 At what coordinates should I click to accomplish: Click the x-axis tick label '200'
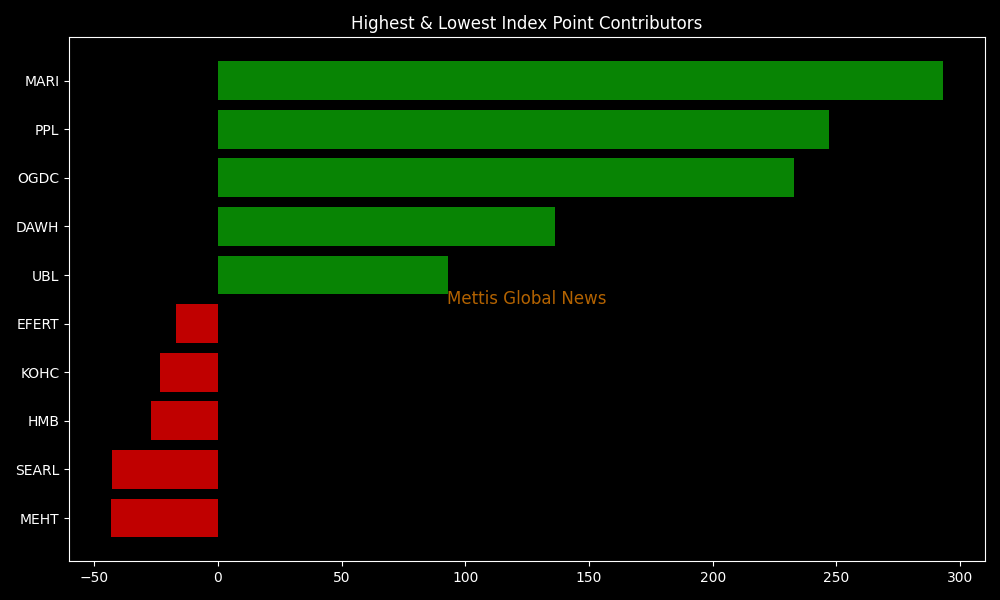click(x=712, y=578)
